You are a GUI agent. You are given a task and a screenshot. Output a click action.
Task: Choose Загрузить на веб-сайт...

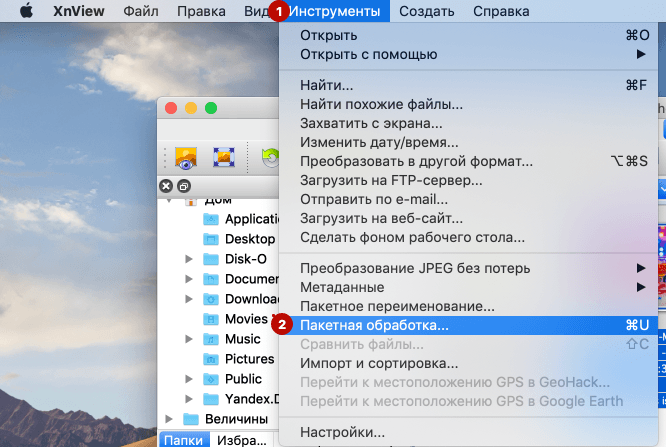468,218
